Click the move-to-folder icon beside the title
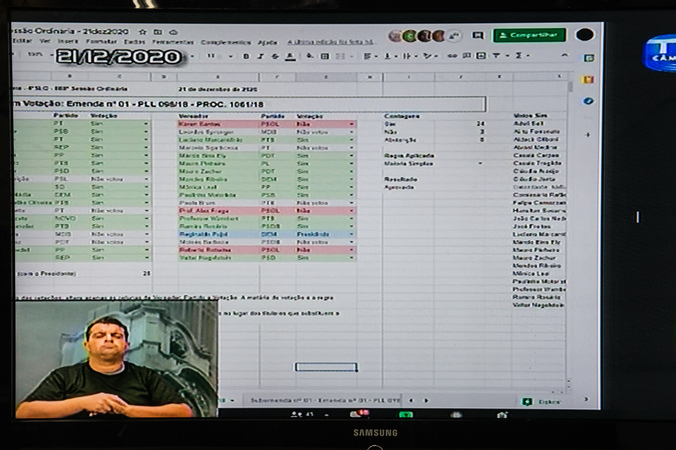The image size is (676, 450). pyautogui.click(x=158, y=32)
